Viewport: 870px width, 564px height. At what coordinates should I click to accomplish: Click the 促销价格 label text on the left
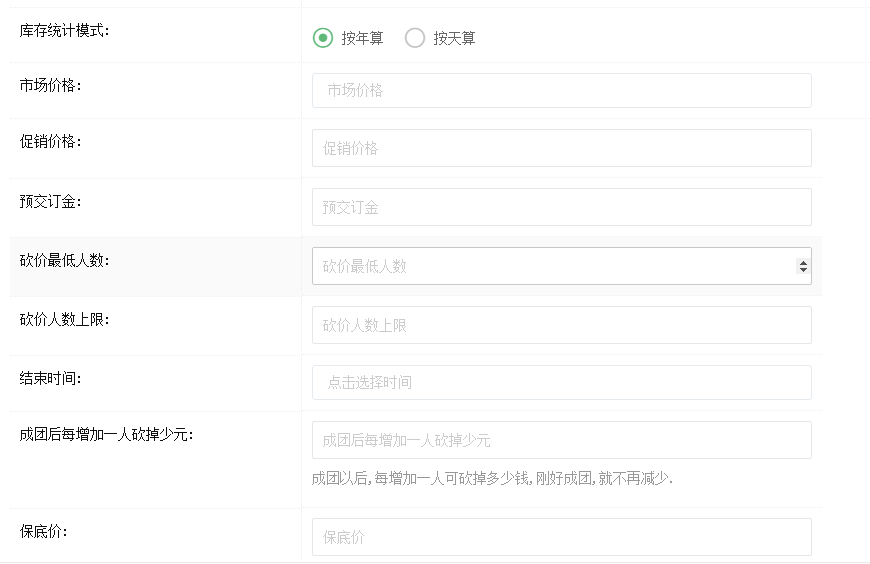pyautogui.click(x=50, y=141)
